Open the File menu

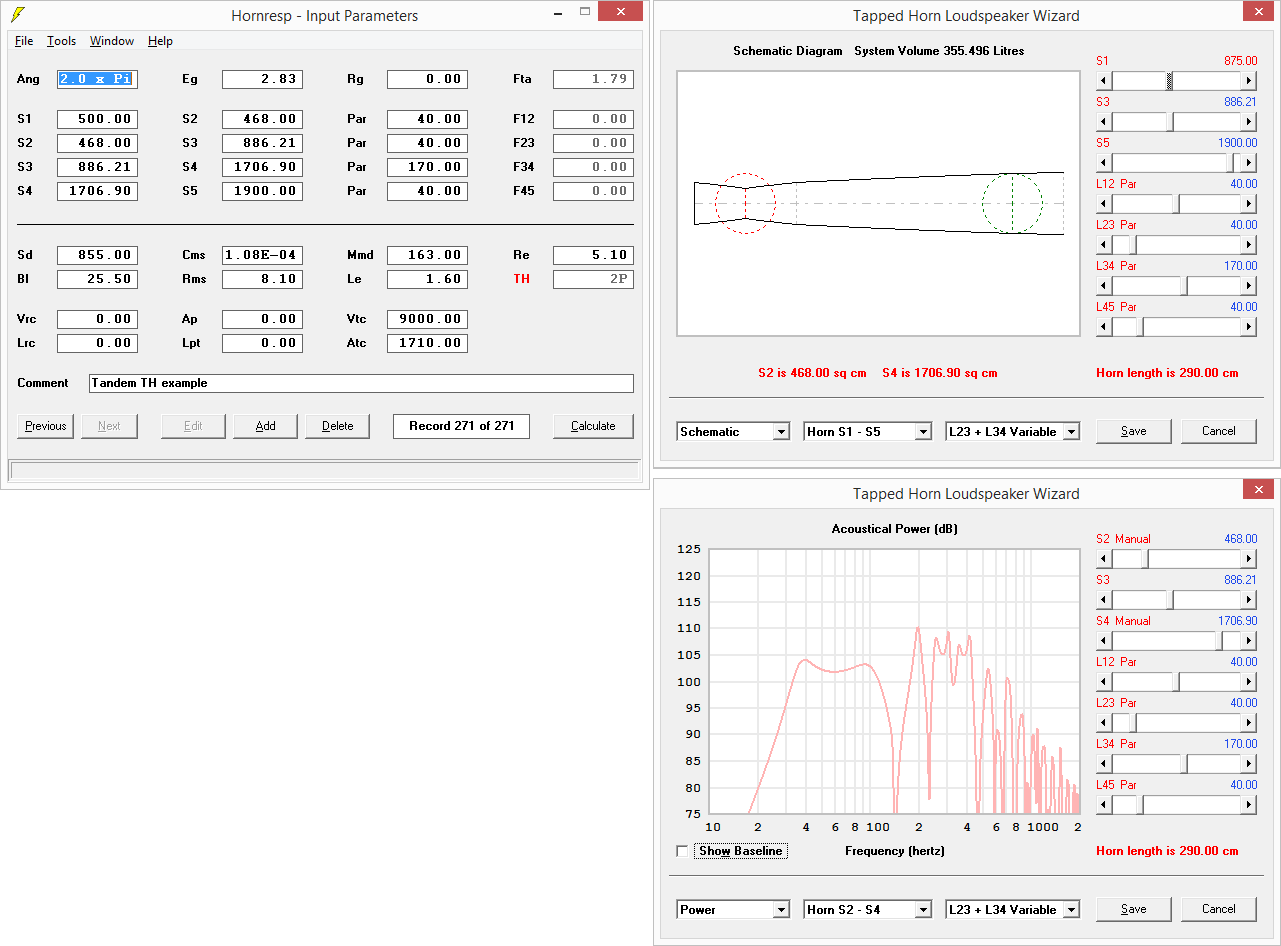24,41
